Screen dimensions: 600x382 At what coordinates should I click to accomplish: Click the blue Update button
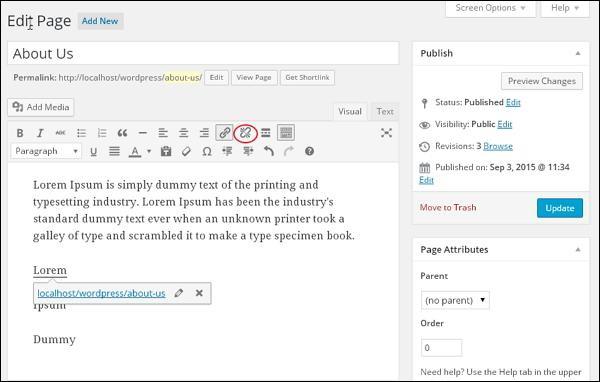tap(560, 208)
